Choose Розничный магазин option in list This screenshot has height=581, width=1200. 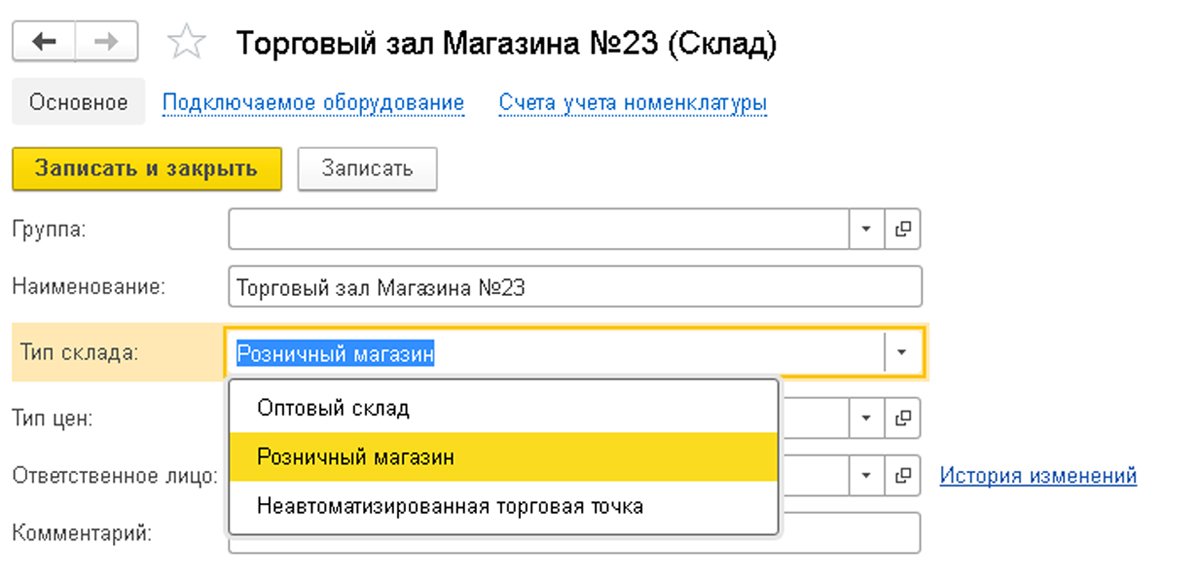(x=356, y=457)
